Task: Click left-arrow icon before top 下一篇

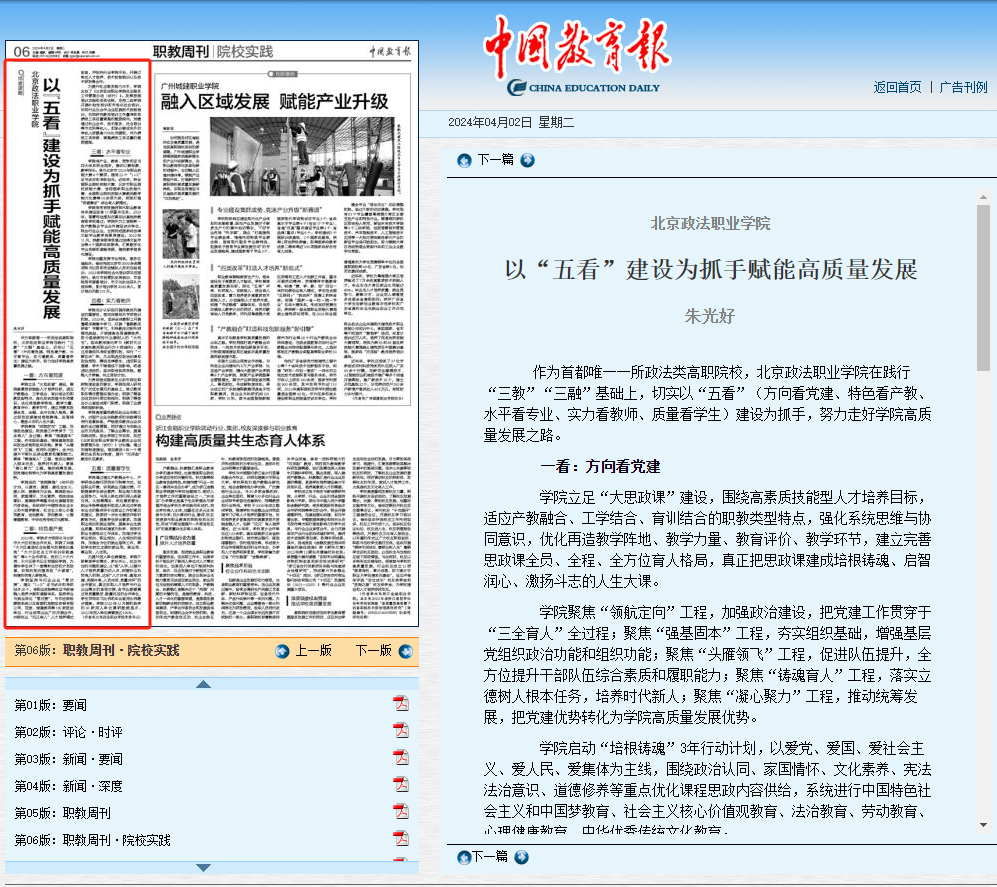Action: coord(464,160)
